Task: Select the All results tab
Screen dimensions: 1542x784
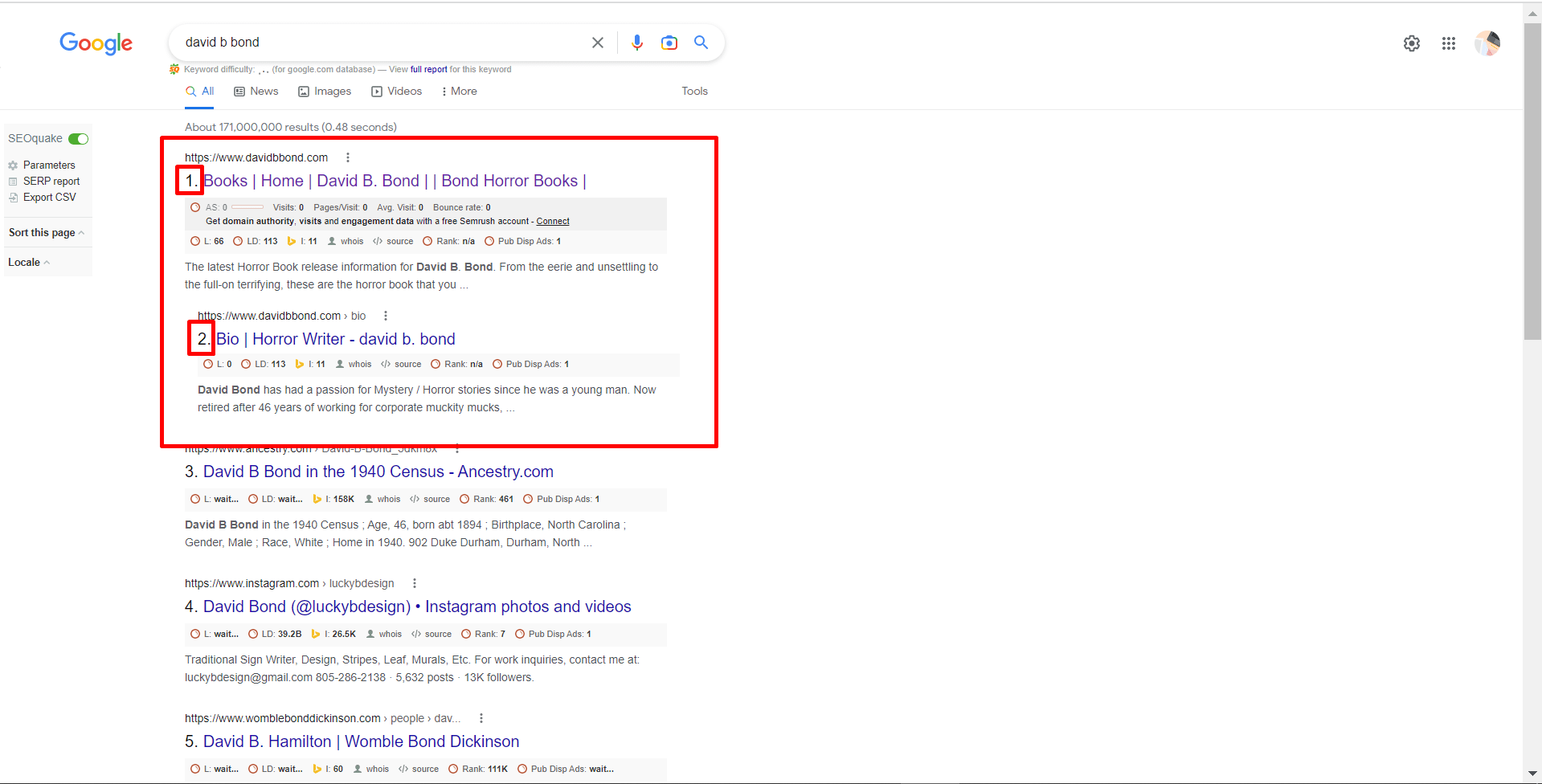Action: tap(200, 92)
